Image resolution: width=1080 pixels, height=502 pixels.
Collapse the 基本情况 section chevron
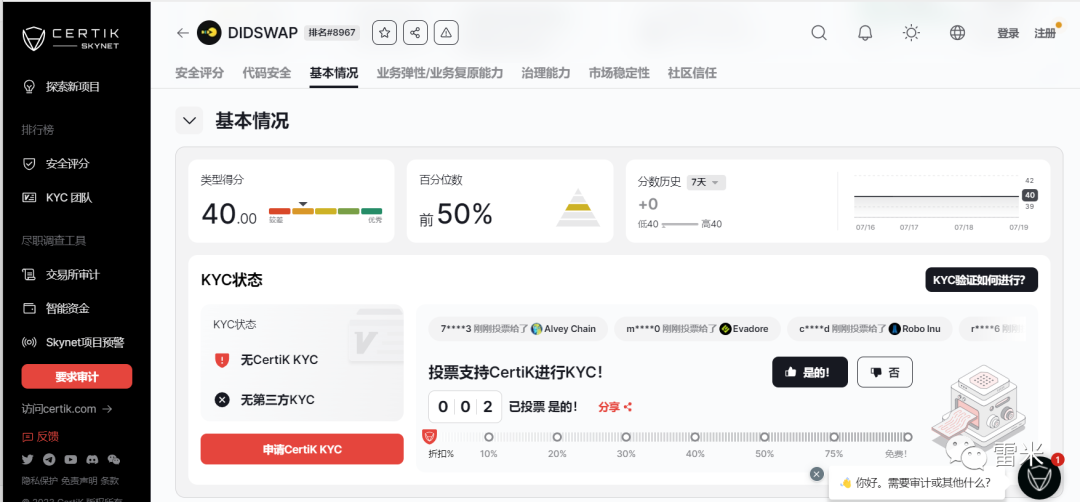(189, 121)
